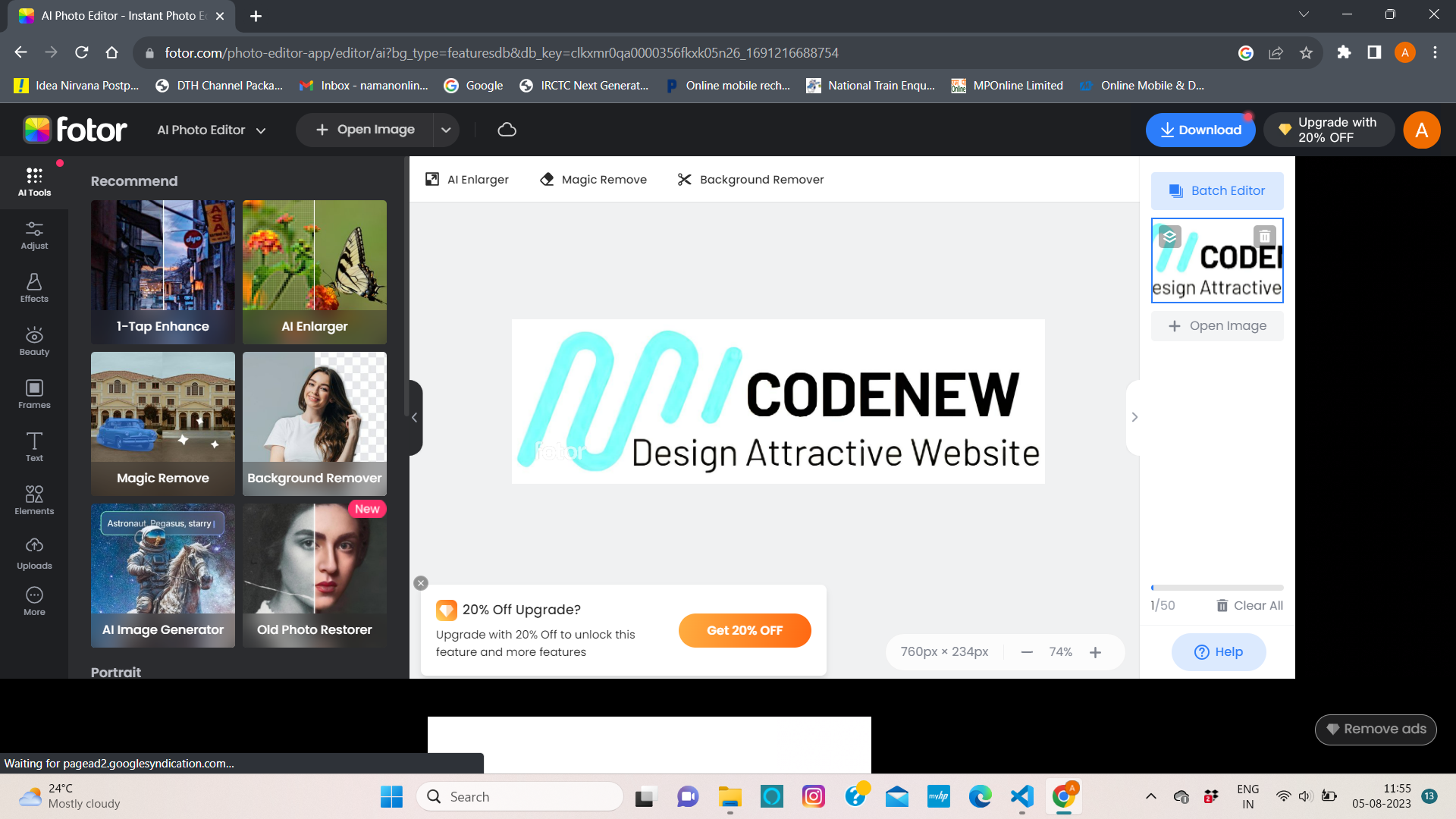
Task: Delete image thumbnail with trash icon
Action: (1264, 237)
